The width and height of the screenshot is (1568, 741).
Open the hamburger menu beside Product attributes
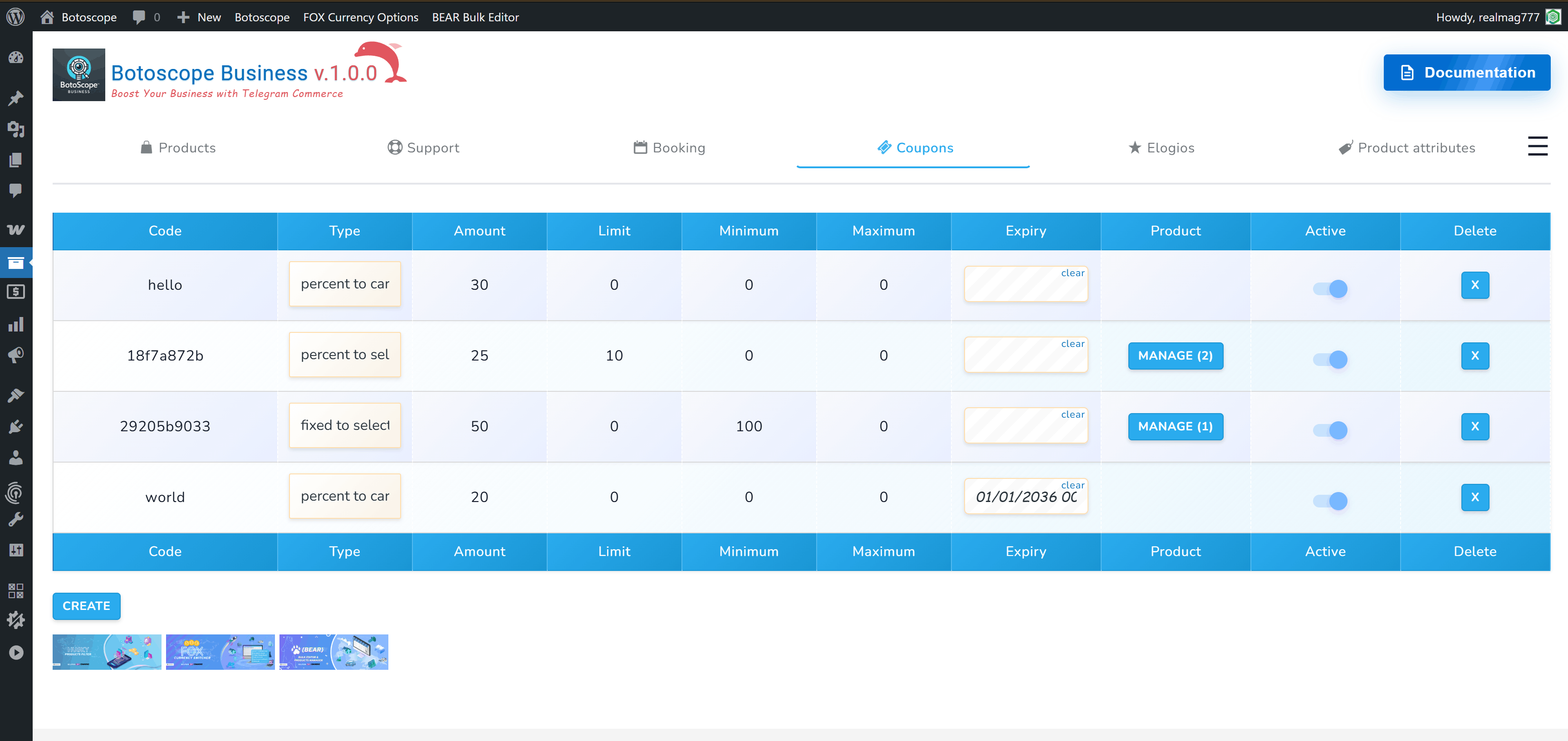tap(1538, 146)
